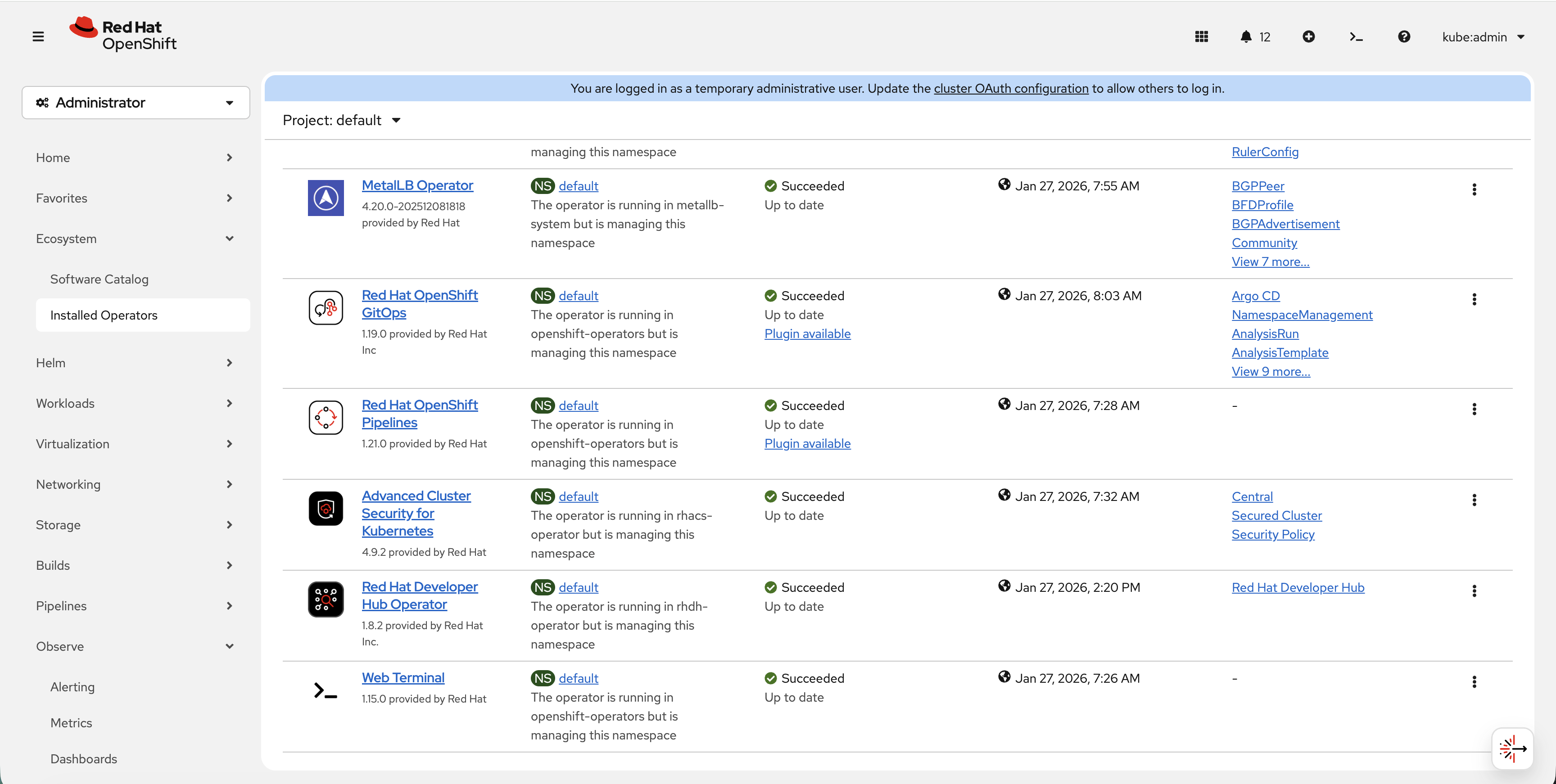
Task: Select the Red Hat OpenShift GitOps operator icon
Action: click(x=326, y=307)
